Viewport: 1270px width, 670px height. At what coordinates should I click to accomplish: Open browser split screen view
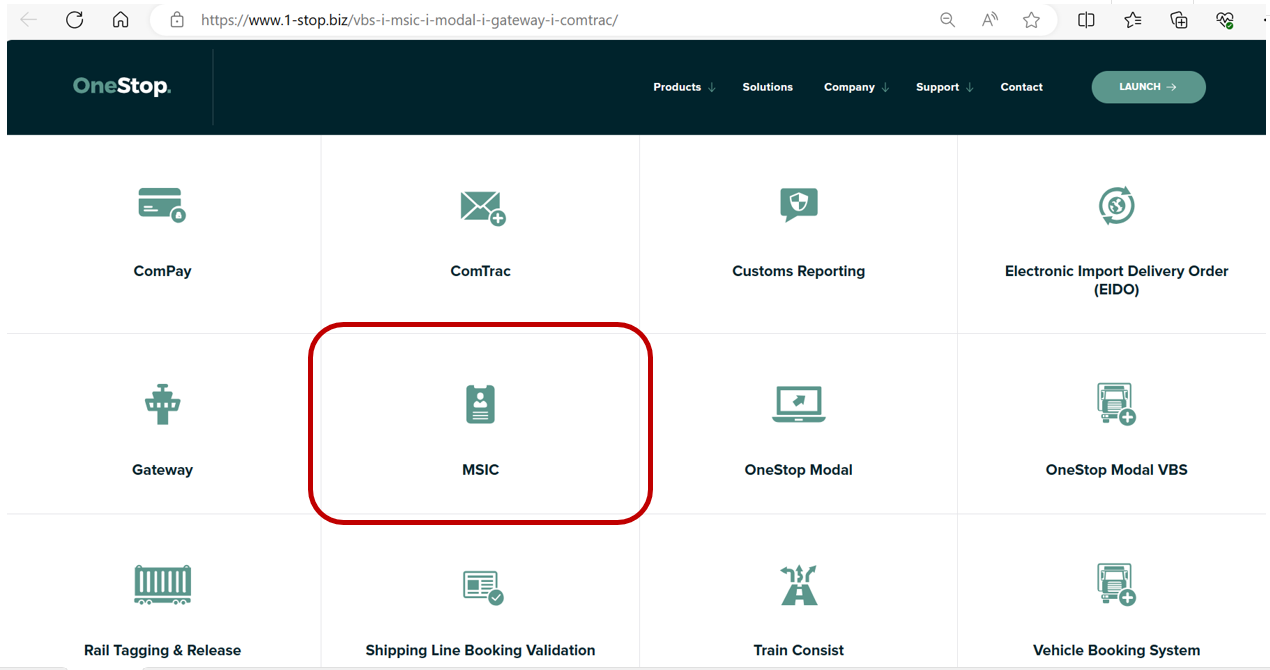point(1086,20)
